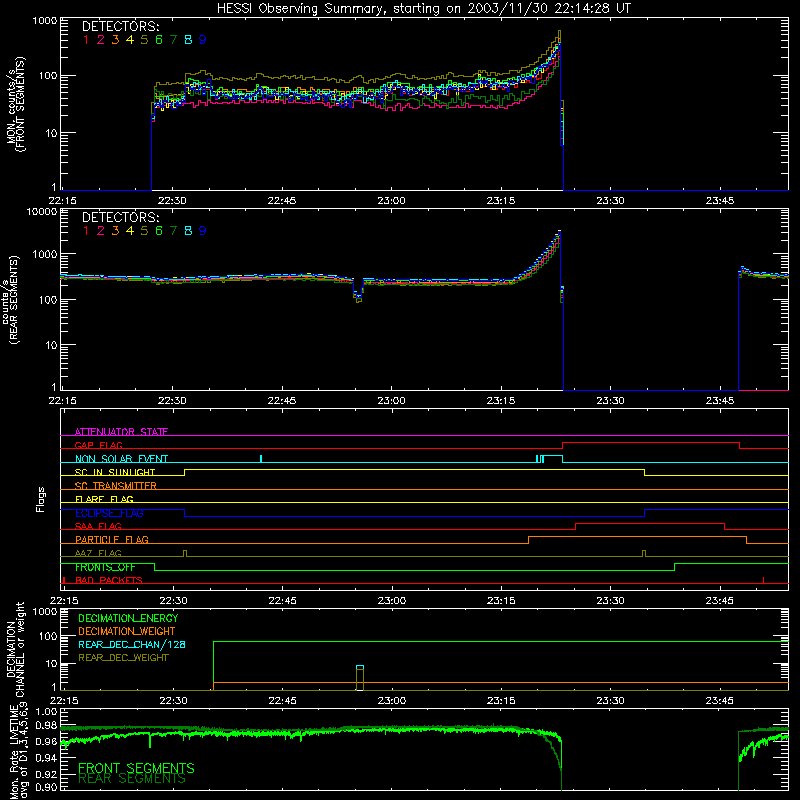Viewport: 800px width, 800px height.
Task: Click the DECIMATION_WEIGHT legend entry
Action: [x=127, y=631]
